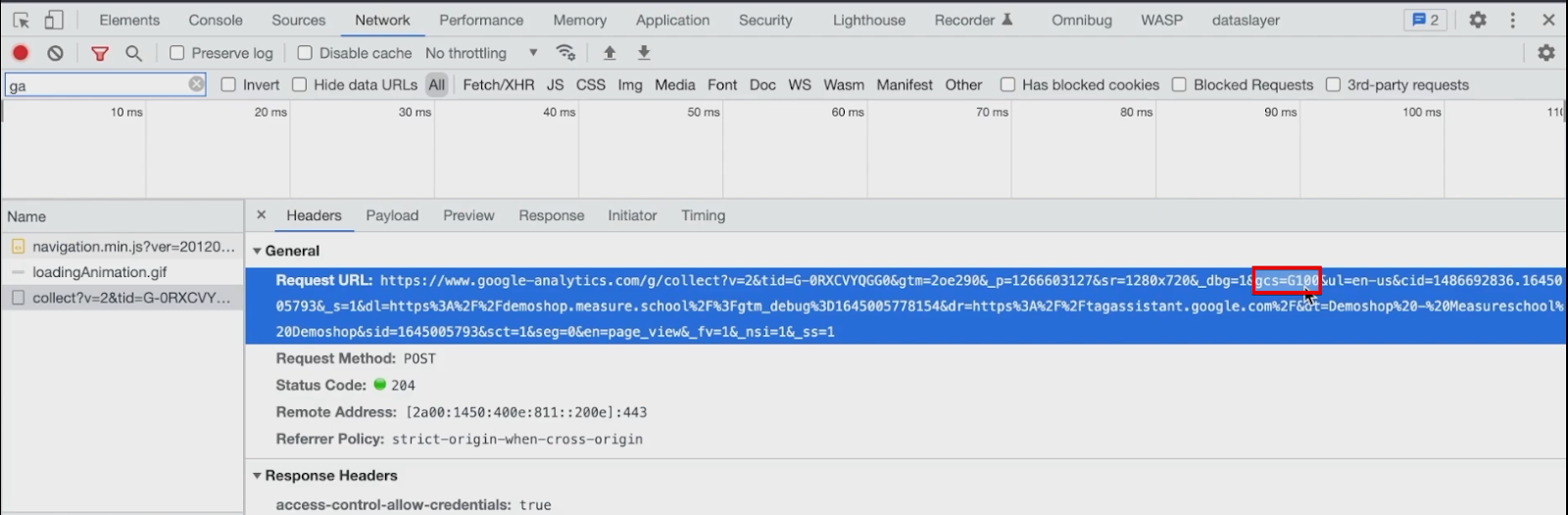Enable Preserve log checkbox
This screenshot has width=1568, height=515.
176,53
